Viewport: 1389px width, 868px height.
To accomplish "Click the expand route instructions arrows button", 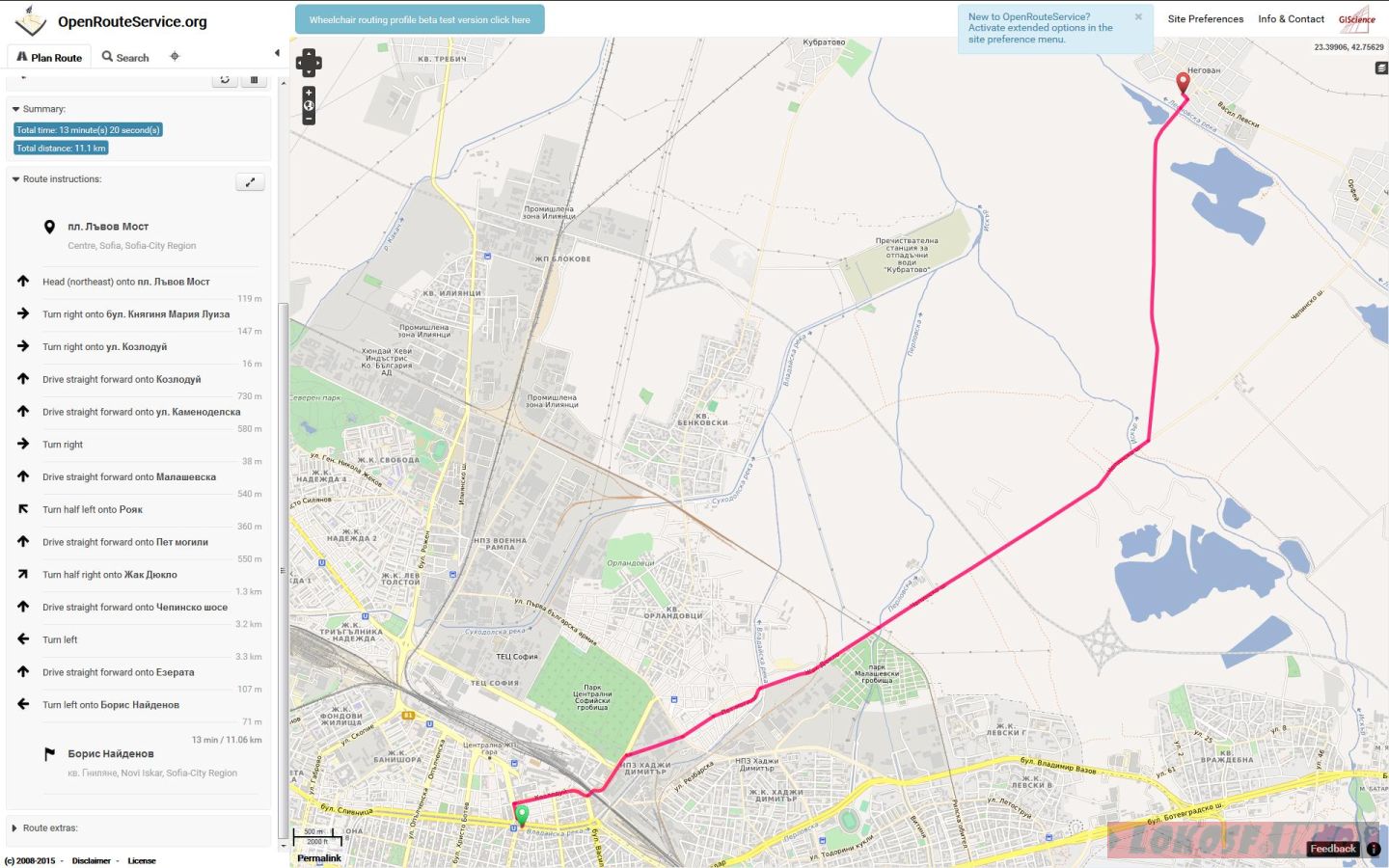I will pyautogui.click(x=250, y=182).
